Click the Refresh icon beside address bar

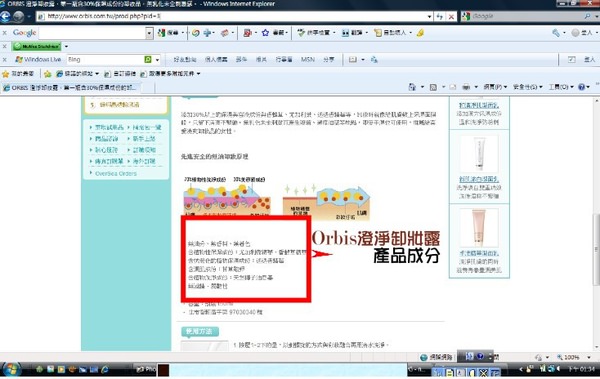click(439, 16)
